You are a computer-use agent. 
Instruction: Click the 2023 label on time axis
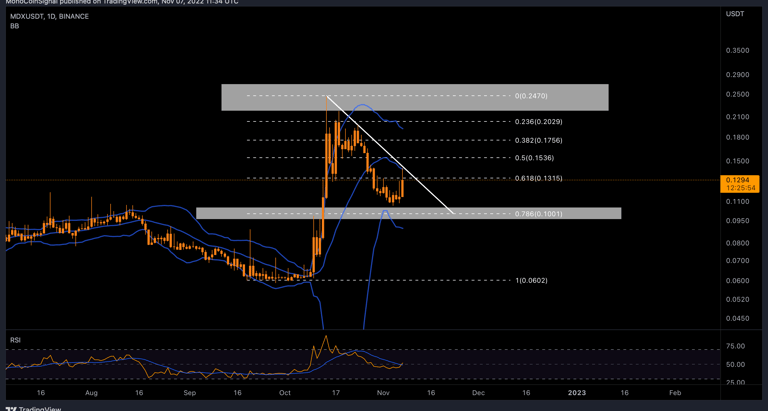[576, 393]
